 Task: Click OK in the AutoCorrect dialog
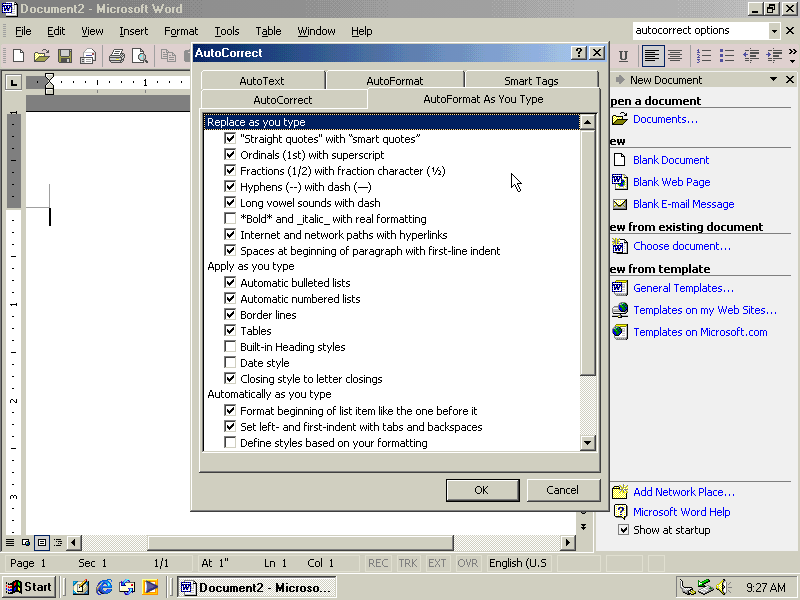click(x=482, y=490)
